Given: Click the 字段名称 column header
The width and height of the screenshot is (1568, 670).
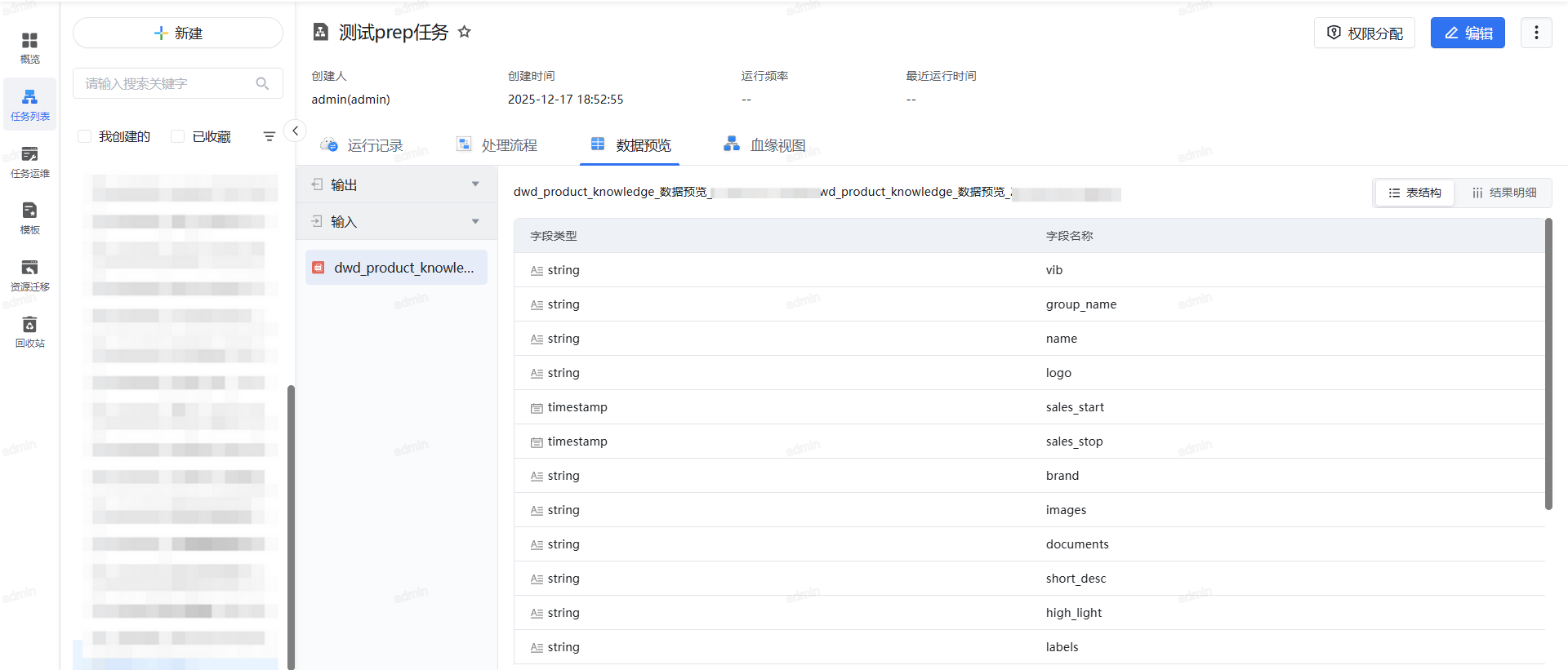Looking at the screenshot, I should (x=1070, y=236).
